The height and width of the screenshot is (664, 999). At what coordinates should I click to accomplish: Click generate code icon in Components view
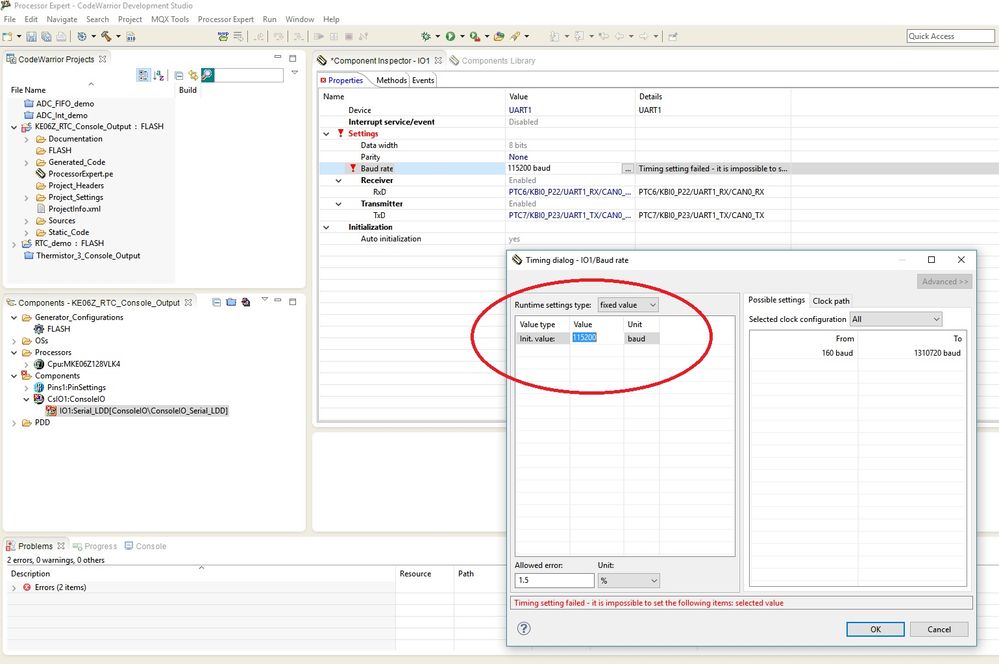tap(245, 302)
